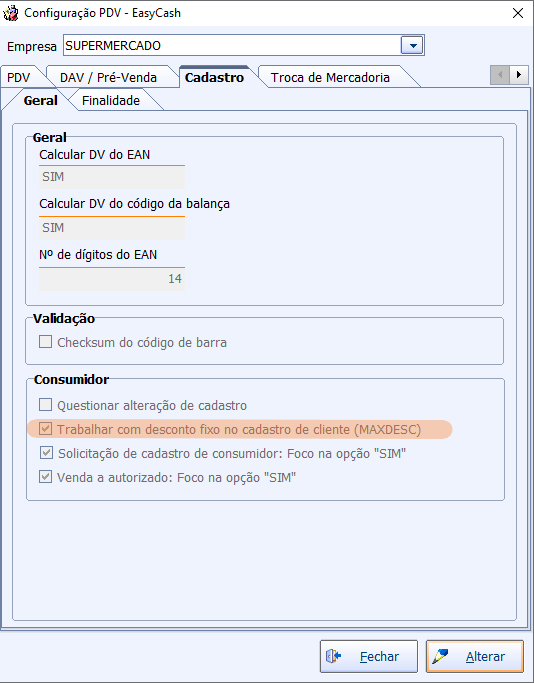Select the Geral sub-tab
This screenshot has width=534, height=683.
(x=41, y=101)
